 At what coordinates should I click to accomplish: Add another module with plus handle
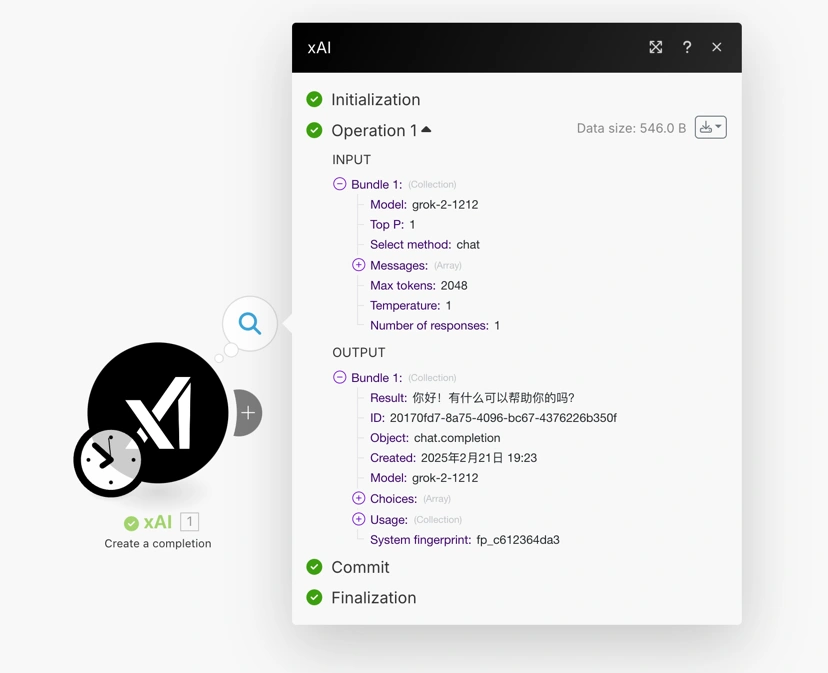pyautogui.click(x=248, y=413)
